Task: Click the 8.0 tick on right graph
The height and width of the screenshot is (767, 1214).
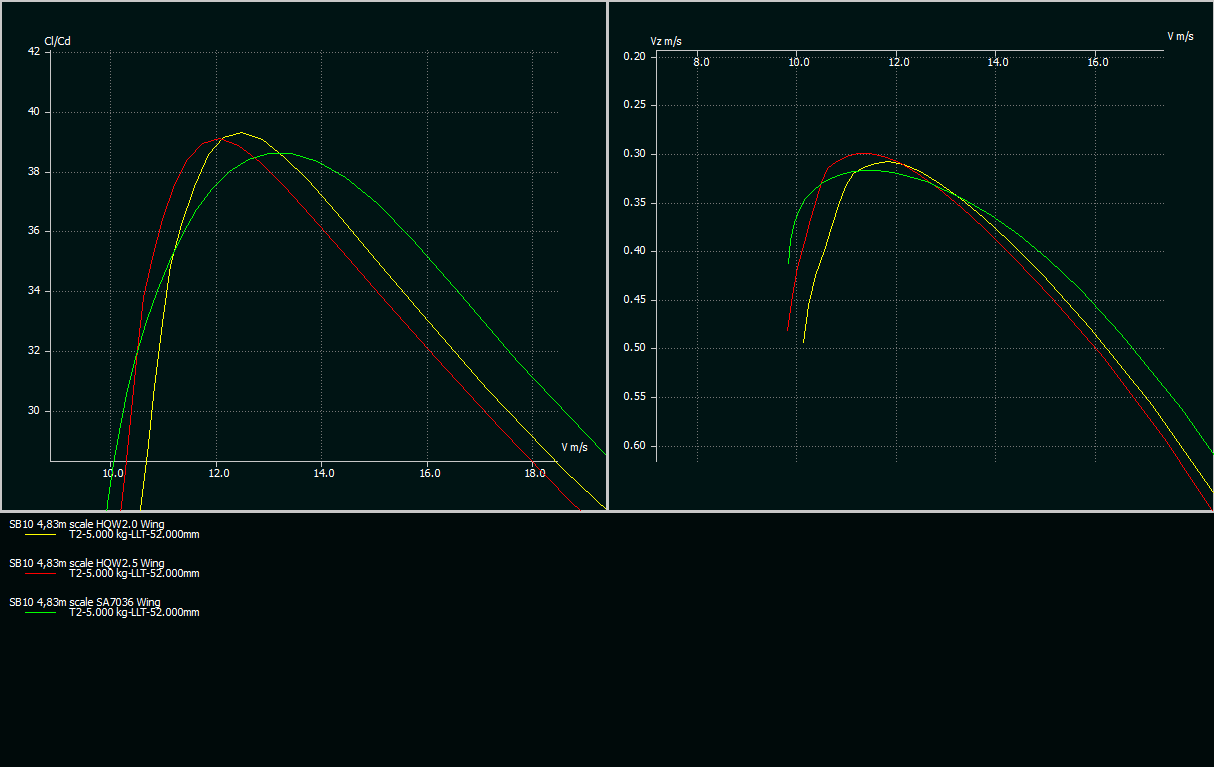Action: point(701,62)
